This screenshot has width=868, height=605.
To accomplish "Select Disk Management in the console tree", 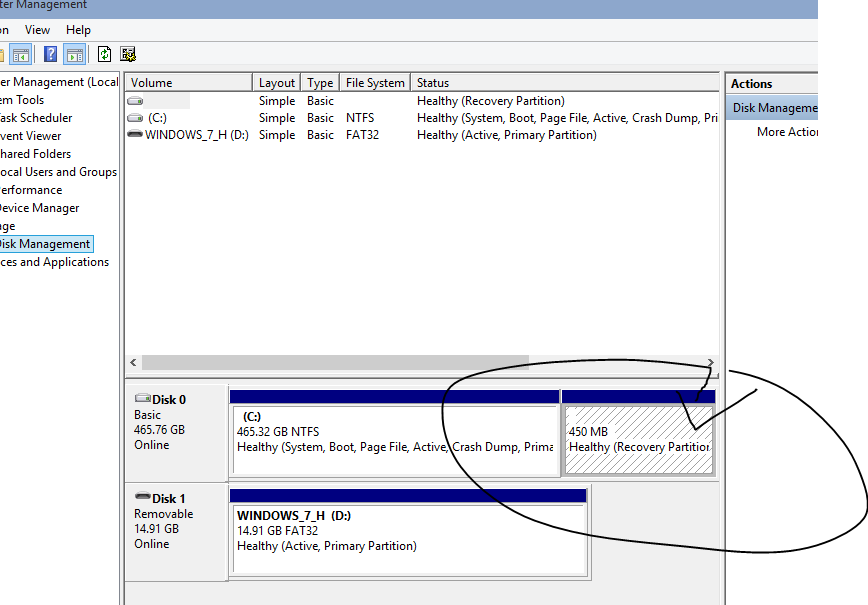I will click(x=45, y=244).
